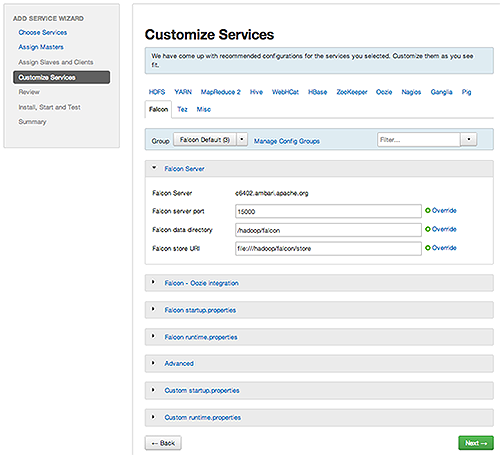Open the Falcon Default group dropdown
Screen dimensions: 500x455
tap(242, 139)
